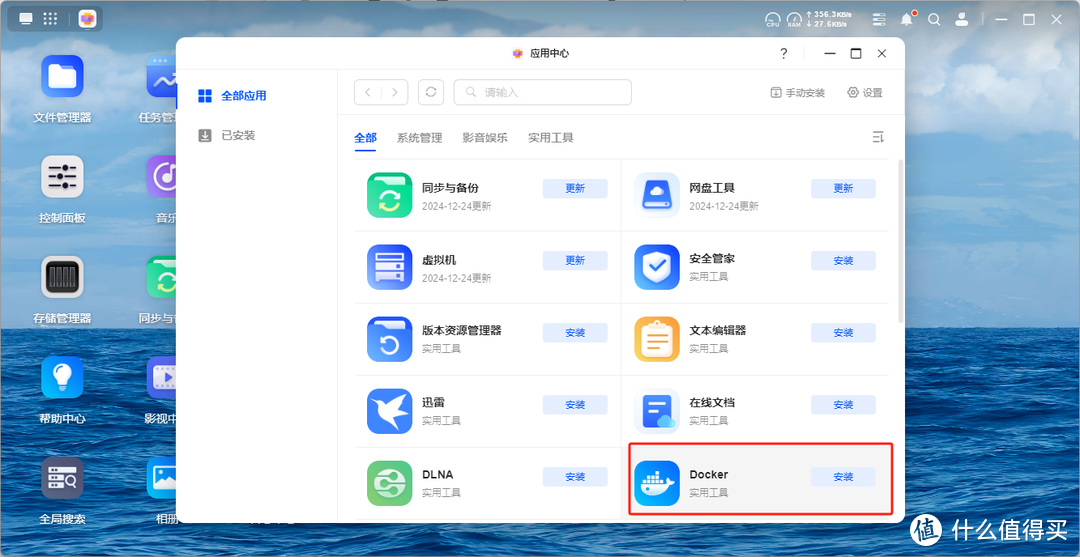Focus the 请输入 search field

pos(543,92)
